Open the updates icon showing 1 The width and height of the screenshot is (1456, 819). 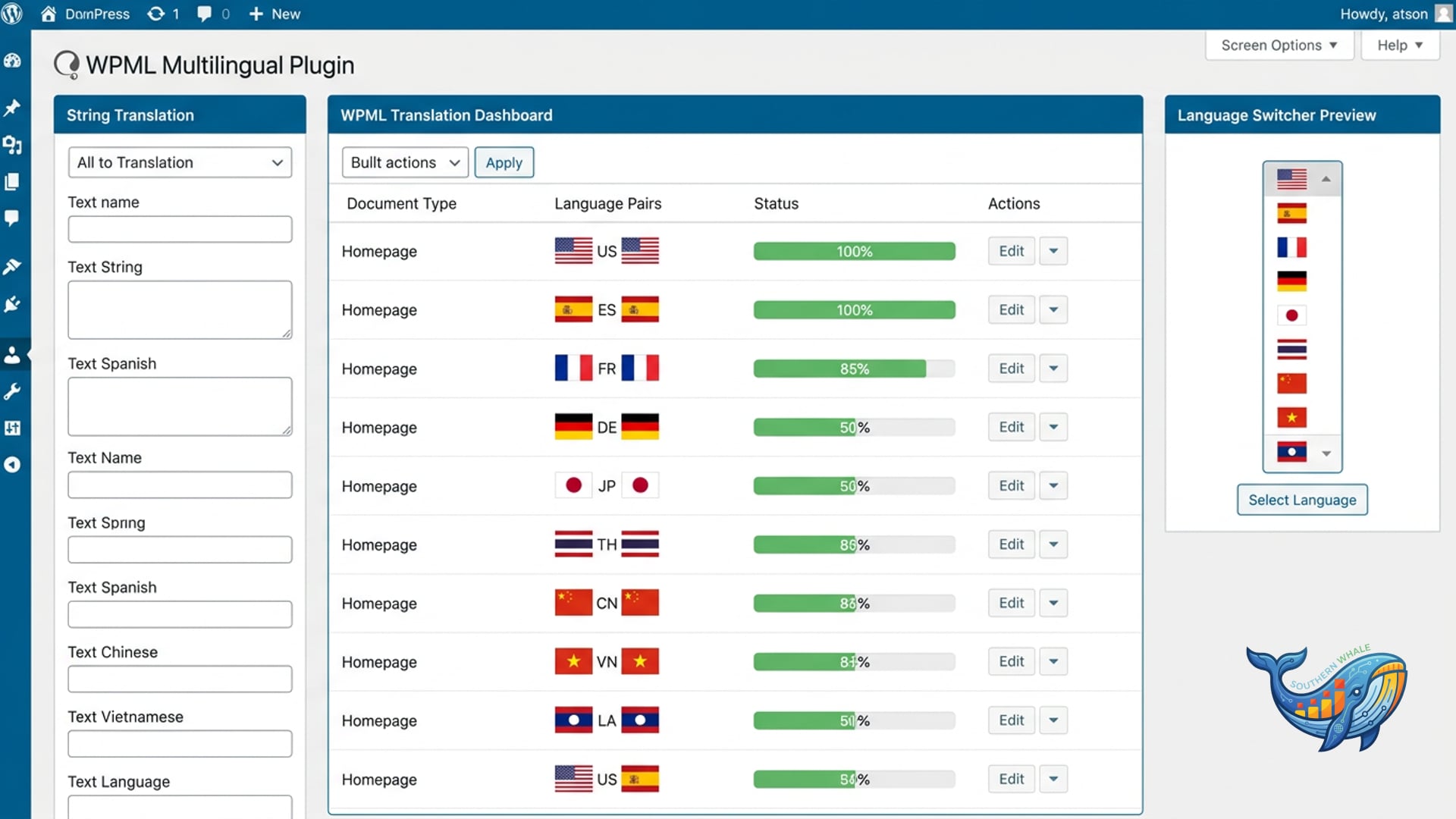155,14
